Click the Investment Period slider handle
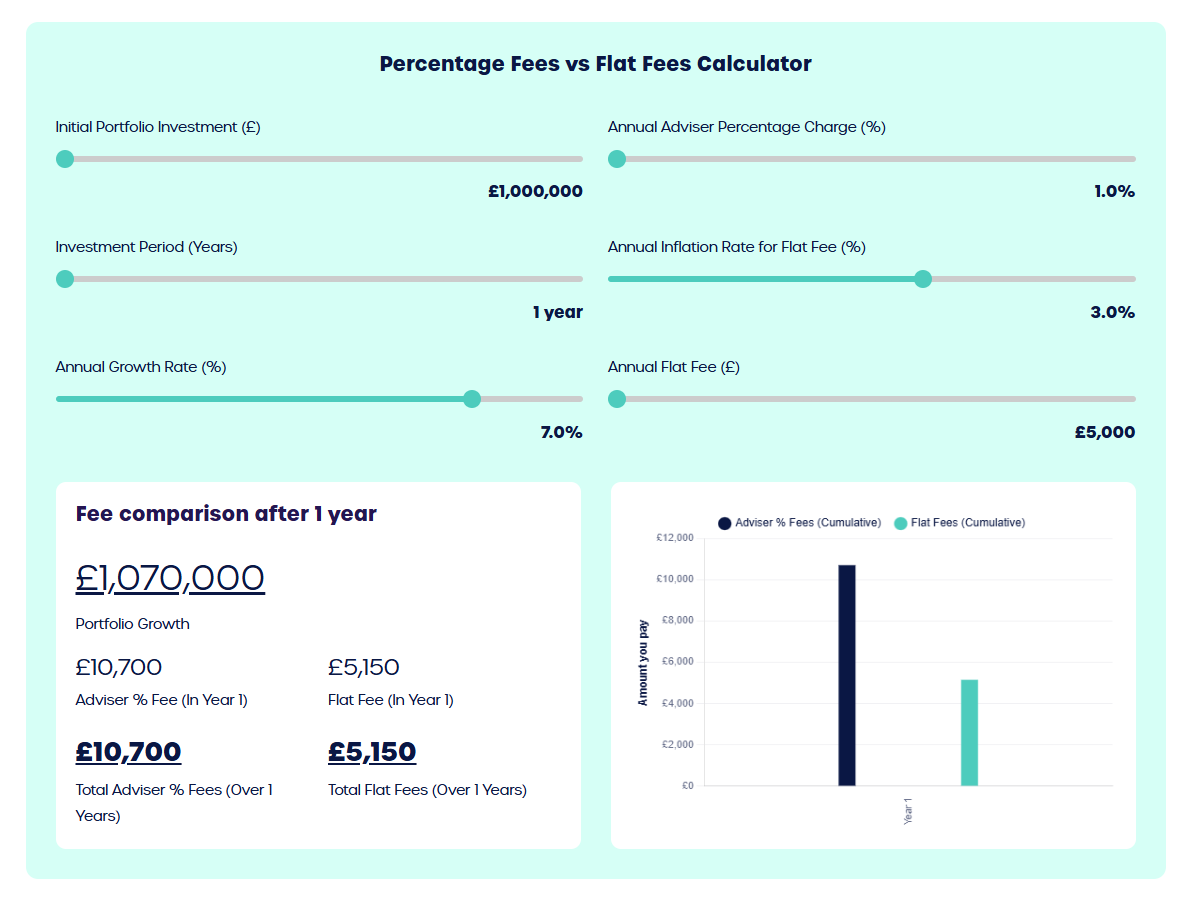The height and width of the screenshot is (906, 1191). pos(65,279)
